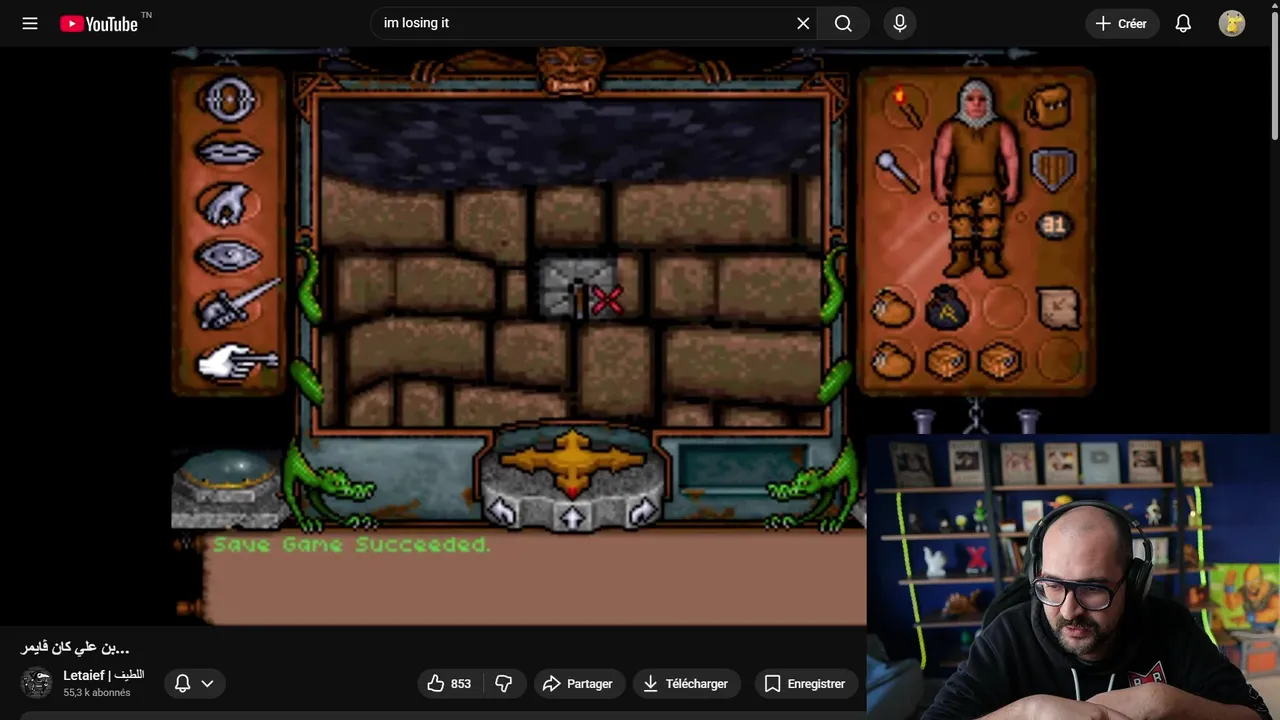Click the second wooden box in inventory
The image size is (1280, 720).
click(999, 361)
